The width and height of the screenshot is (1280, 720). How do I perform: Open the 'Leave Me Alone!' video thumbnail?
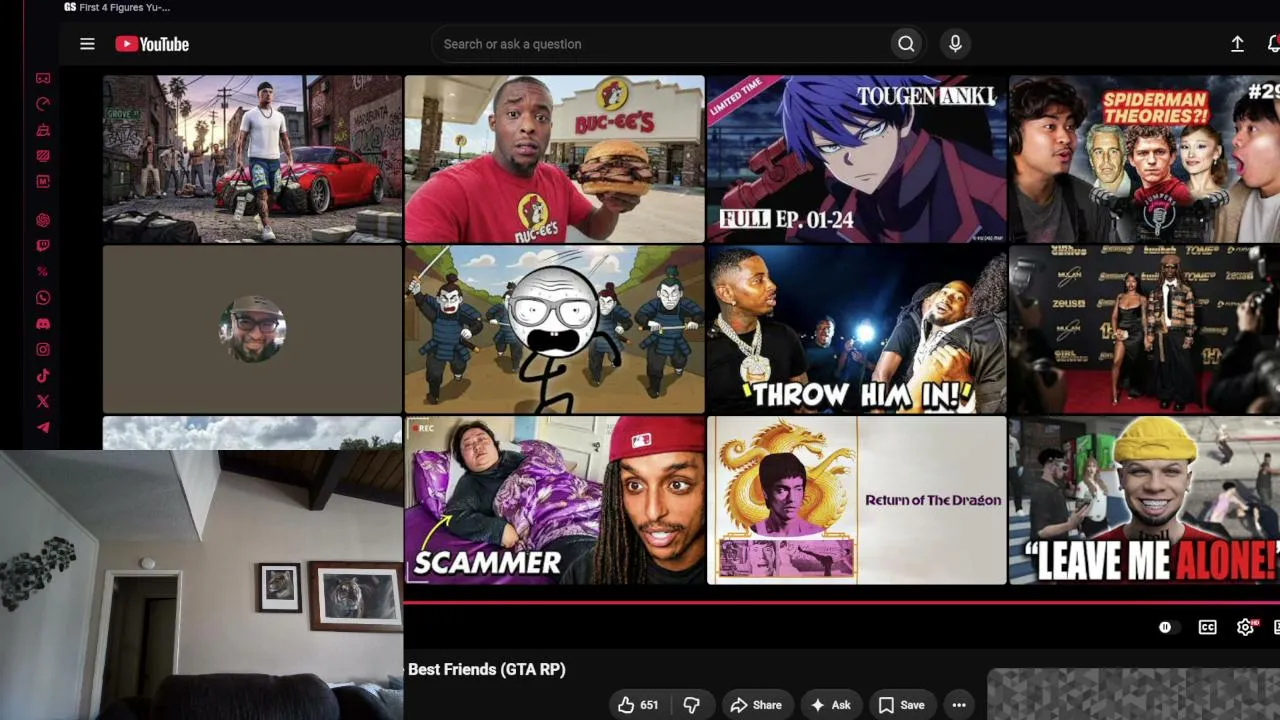[x=1144, y=500]
